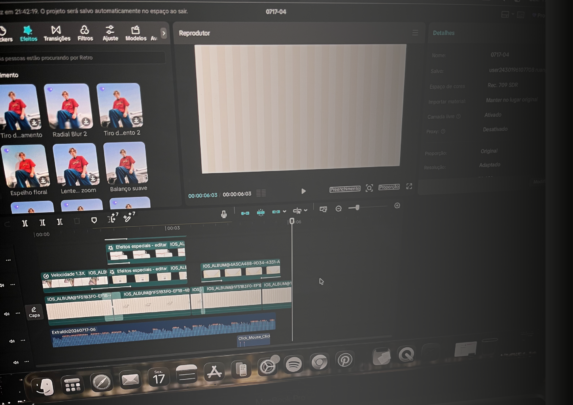The height and width of the screenshot is (405, 573).
Task: Choose the Espelho floral effect
Action: [26, 170]
